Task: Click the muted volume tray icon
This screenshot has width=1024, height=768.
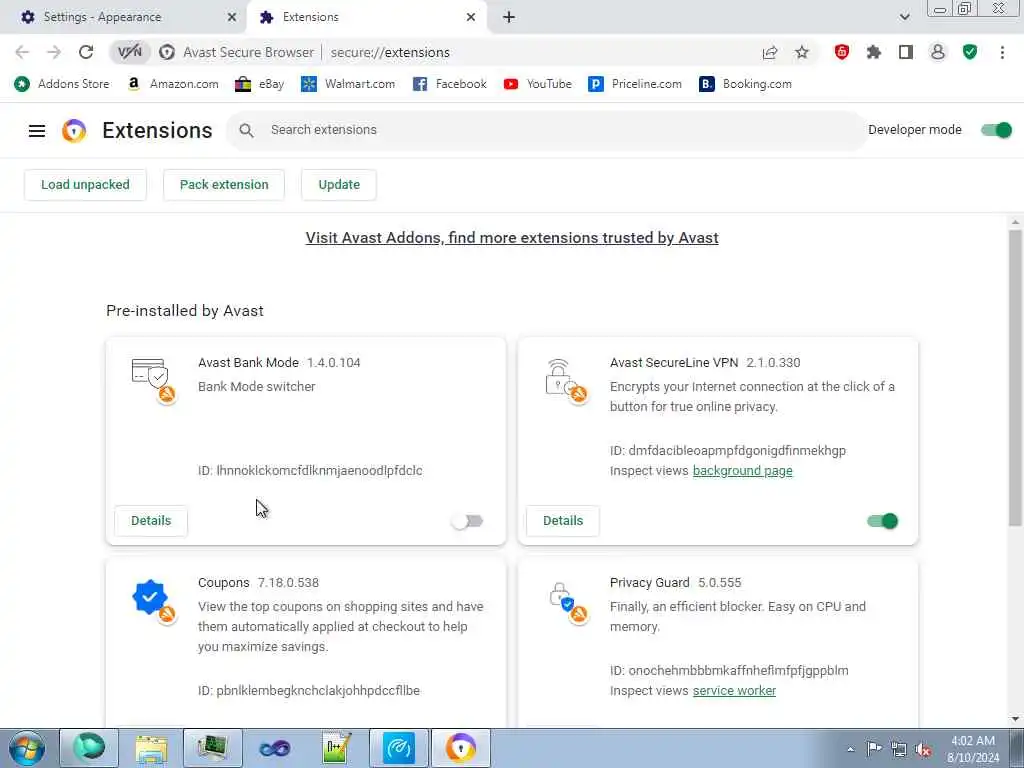Action: pyautogui.click(x=923, y=749)
